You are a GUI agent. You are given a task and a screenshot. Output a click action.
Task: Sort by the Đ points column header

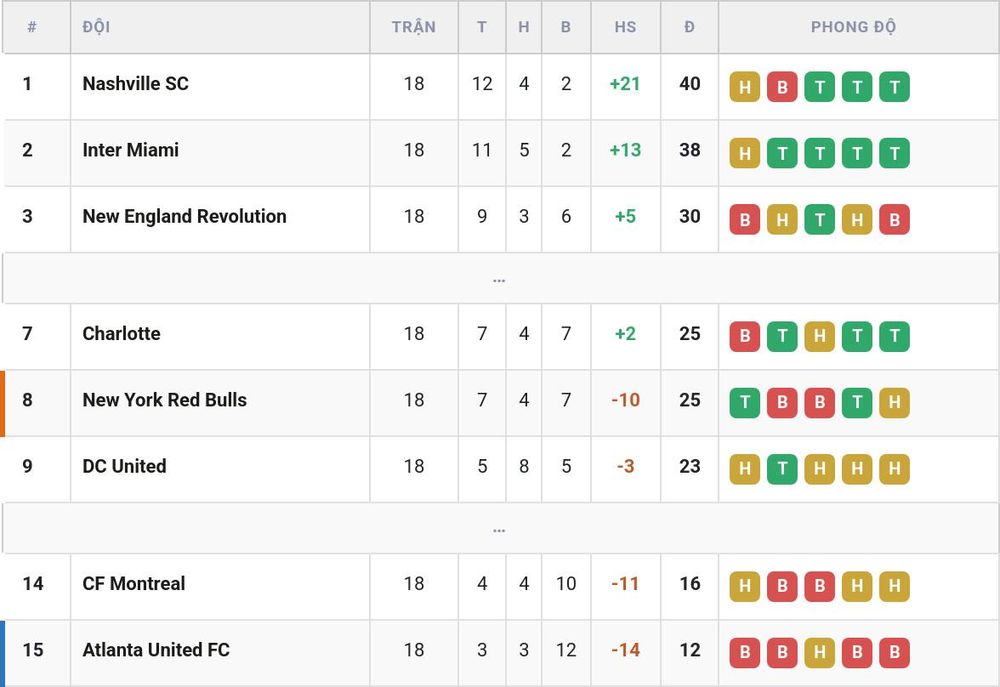(x=689, y=27)
